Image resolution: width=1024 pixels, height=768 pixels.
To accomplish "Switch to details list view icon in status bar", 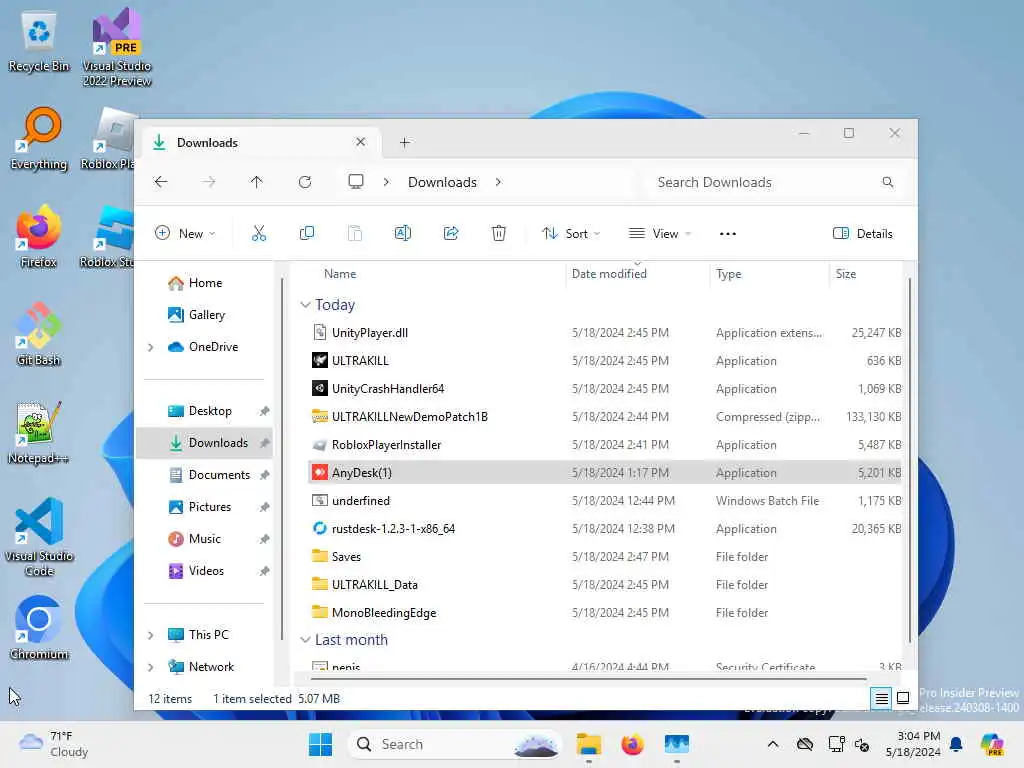I will pos(881,698).
